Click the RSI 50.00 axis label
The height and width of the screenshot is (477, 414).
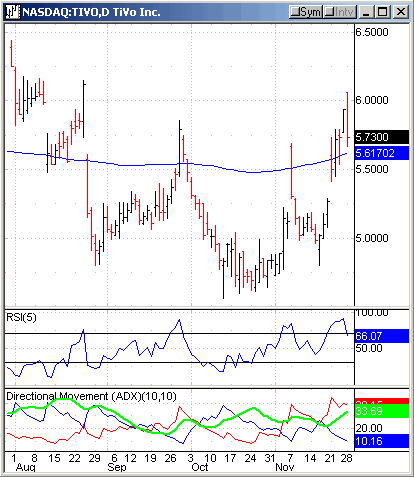[x=369, y=348]
